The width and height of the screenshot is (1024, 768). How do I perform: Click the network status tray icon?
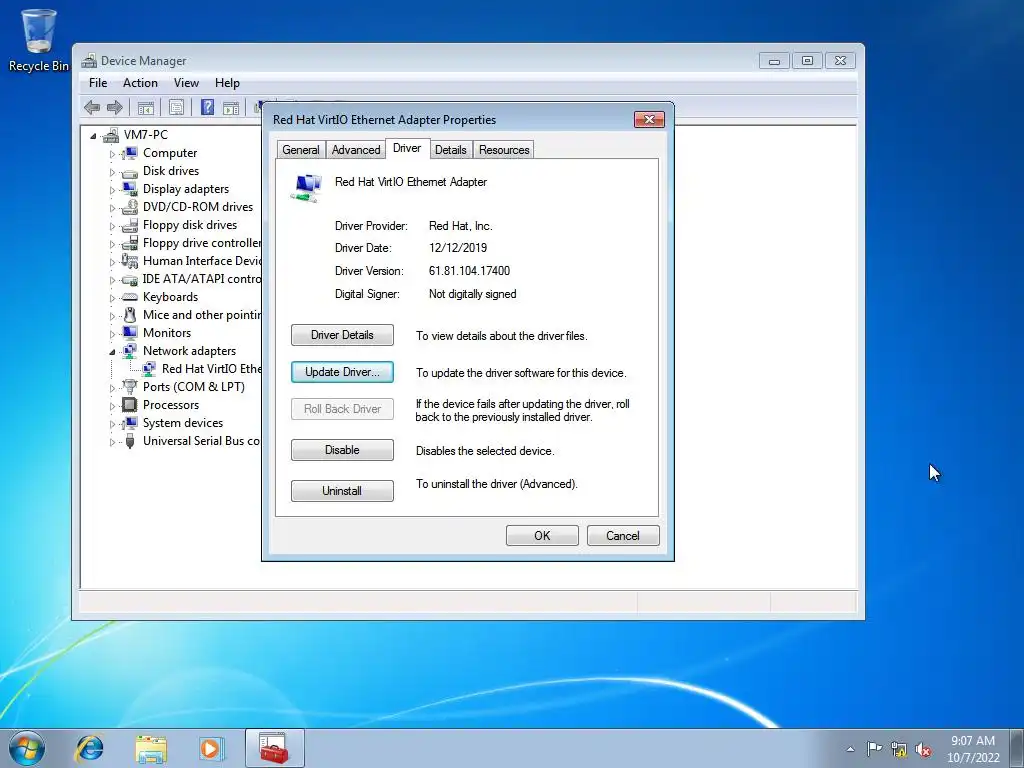pyautogui.click(x=899, y=749)
